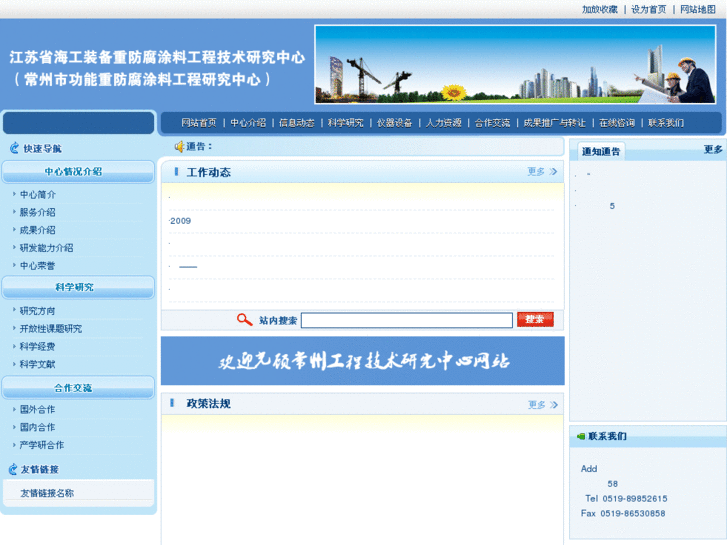Click the 快速导航 swirl icon
The width and height of the screenshot is (727, 545).
[14, 148]
